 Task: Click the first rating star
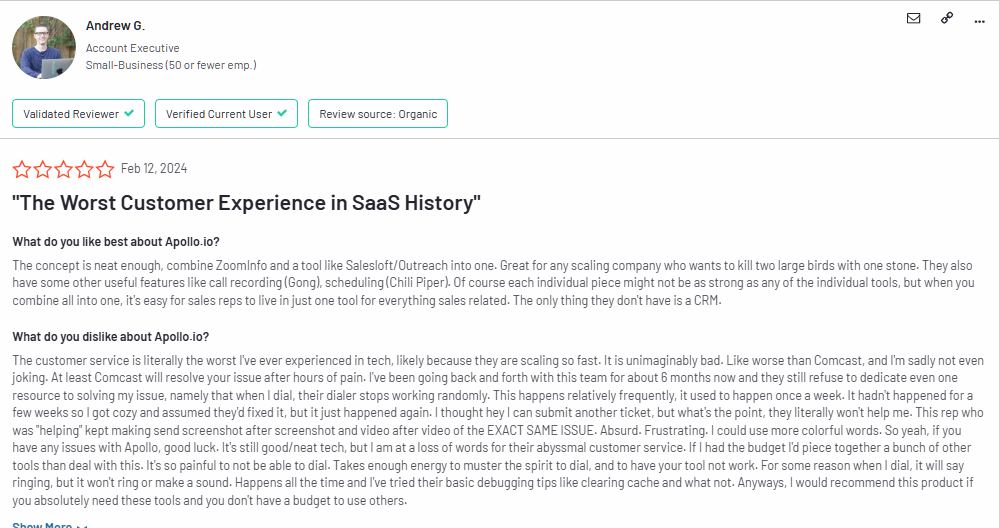22,169
